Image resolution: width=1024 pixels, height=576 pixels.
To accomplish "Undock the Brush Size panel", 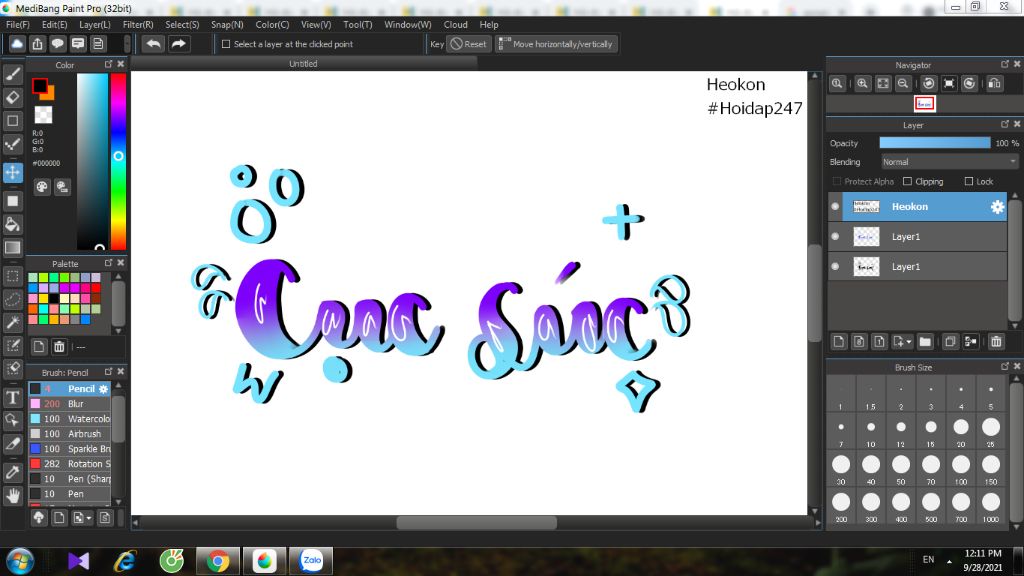I will coord(1004,366).
